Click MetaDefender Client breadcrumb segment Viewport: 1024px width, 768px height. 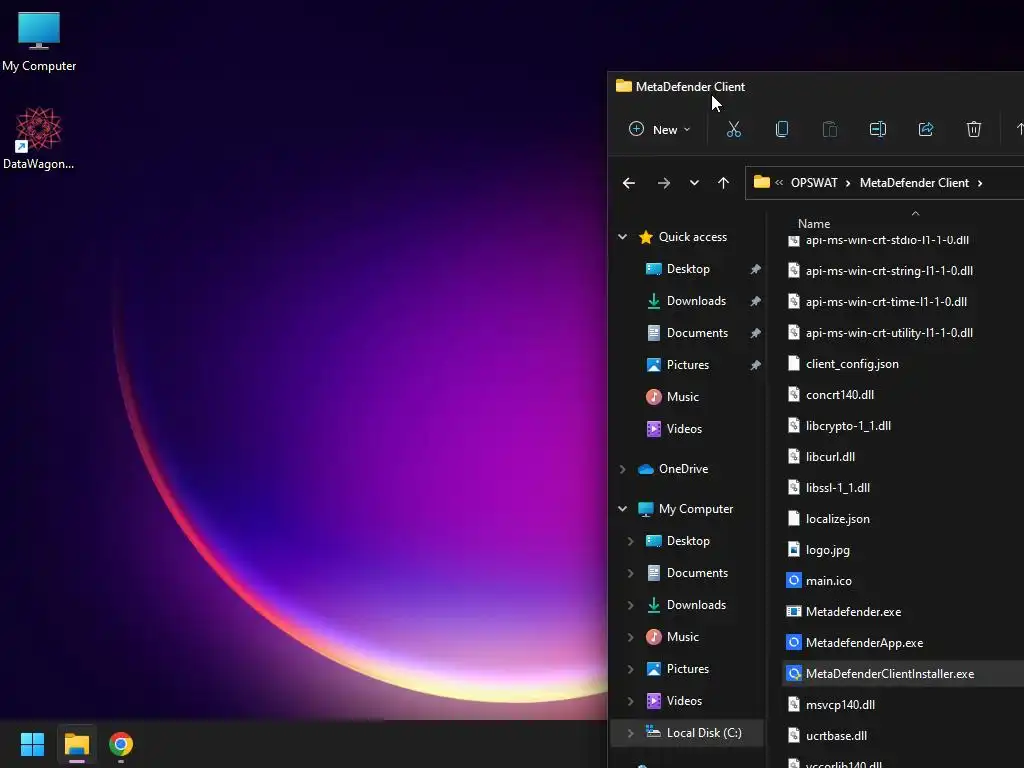pyautogui.click(x=914, y=183)
